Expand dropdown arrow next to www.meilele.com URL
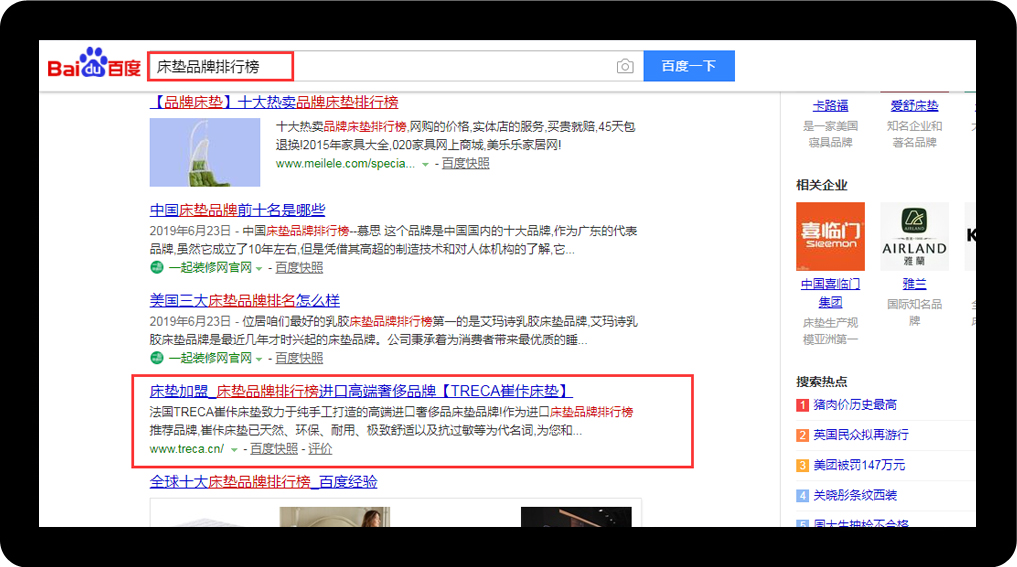Image resolution: width=1017 pixels, height=567 pixels. (425, 165)
